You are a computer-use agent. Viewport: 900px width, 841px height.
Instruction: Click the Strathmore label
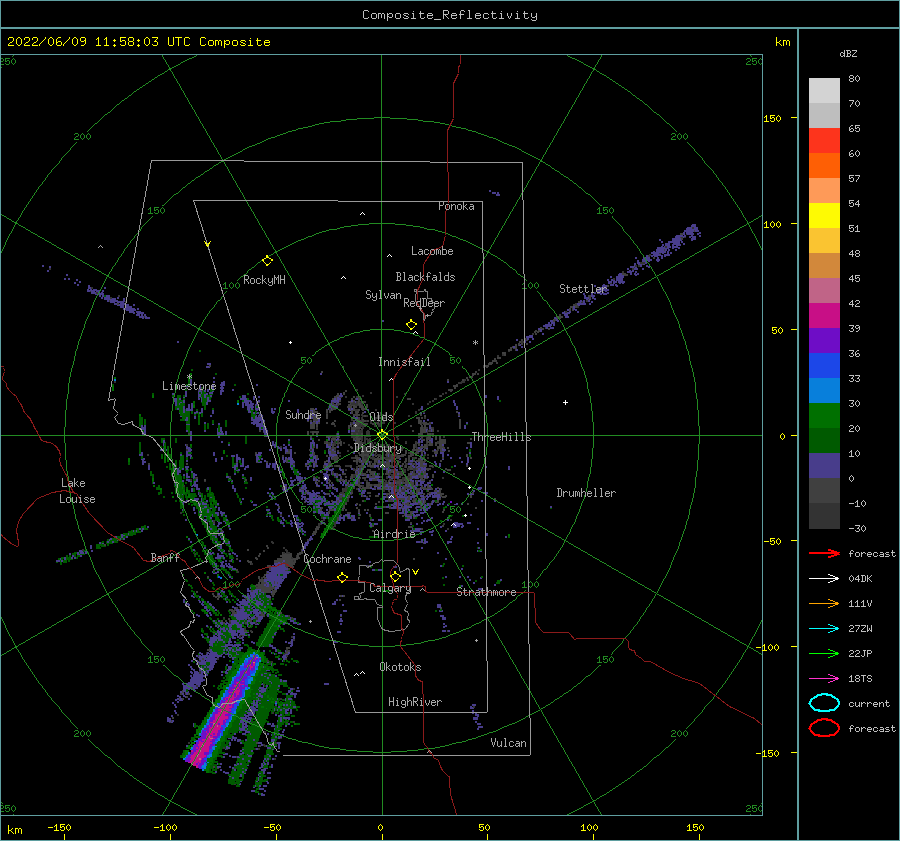(486, 592)
